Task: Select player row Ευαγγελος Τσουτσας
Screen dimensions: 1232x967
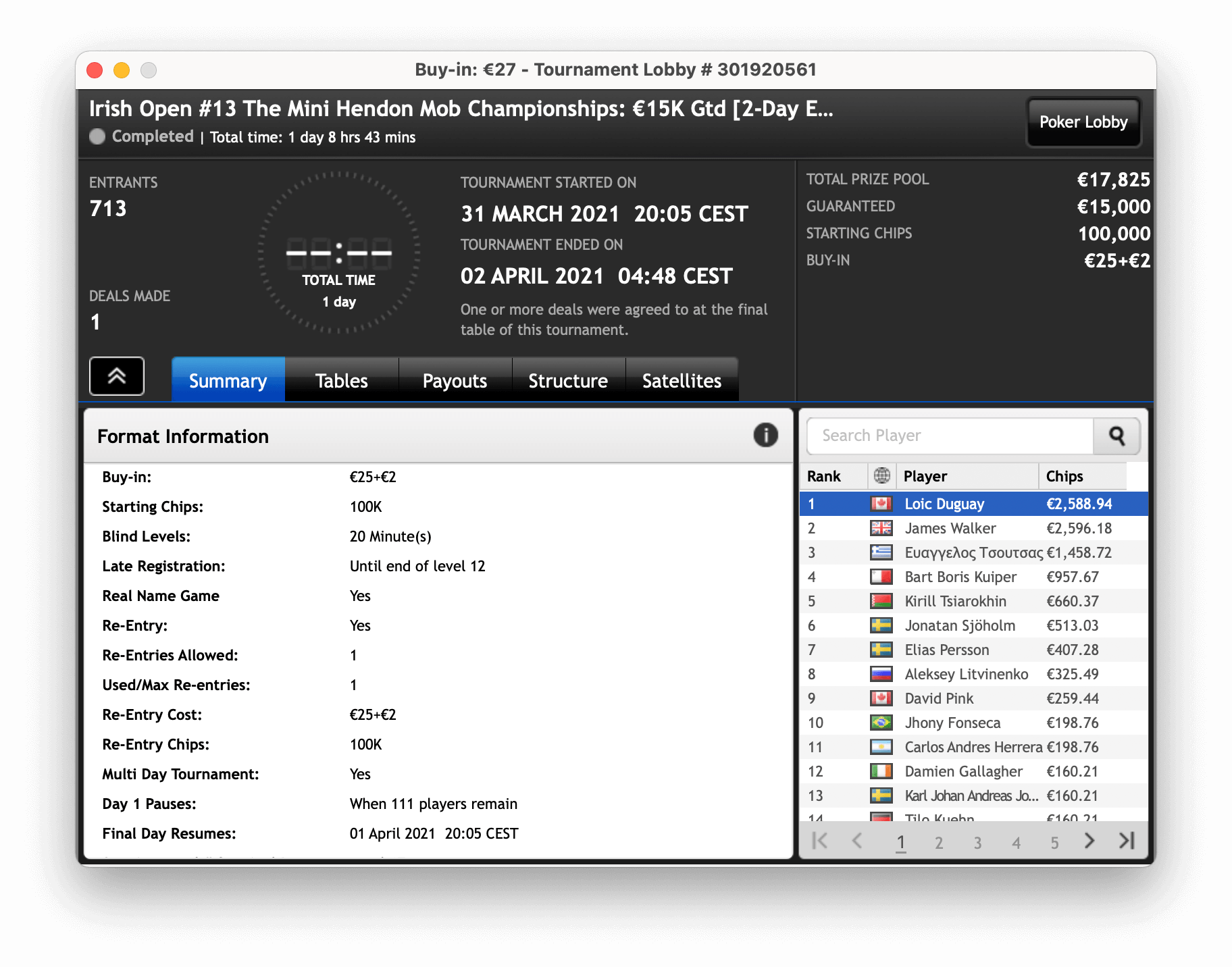Action: [974, 552]
